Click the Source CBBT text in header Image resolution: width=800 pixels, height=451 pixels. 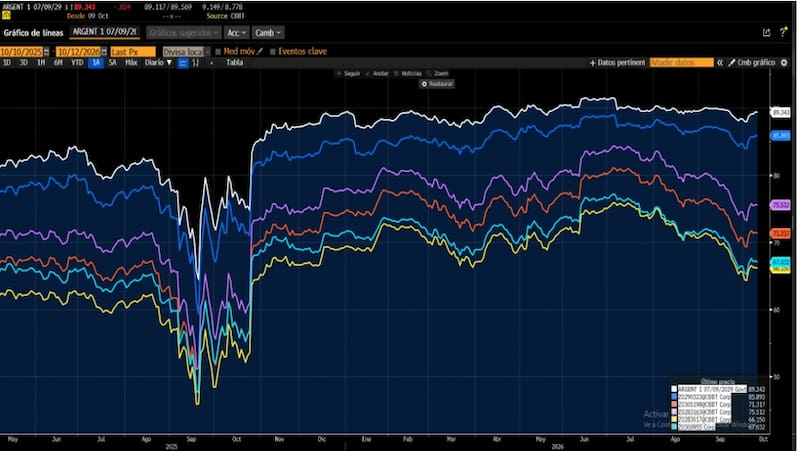pos(226,16)
